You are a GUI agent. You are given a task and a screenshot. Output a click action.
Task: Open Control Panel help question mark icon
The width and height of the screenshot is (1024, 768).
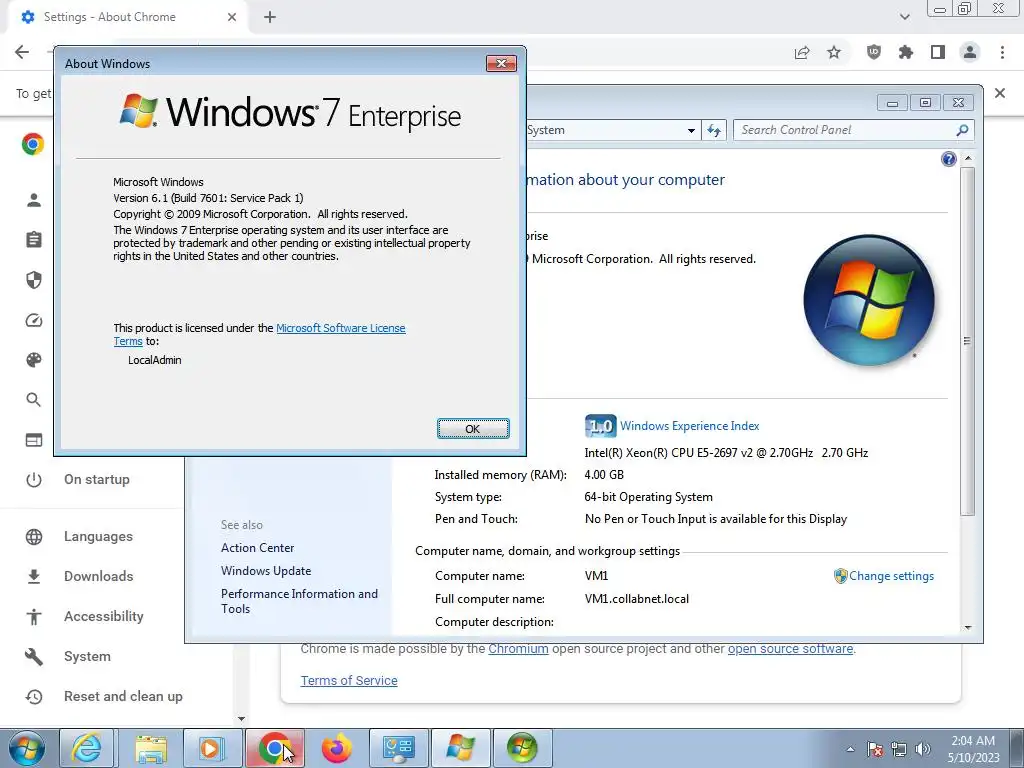[948, 159]
